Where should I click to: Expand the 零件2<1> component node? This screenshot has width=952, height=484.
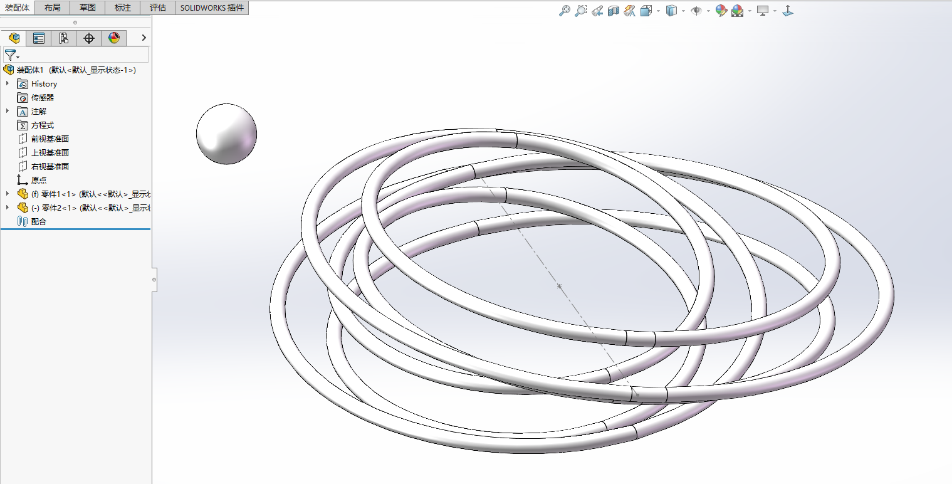tap(7, 208)
